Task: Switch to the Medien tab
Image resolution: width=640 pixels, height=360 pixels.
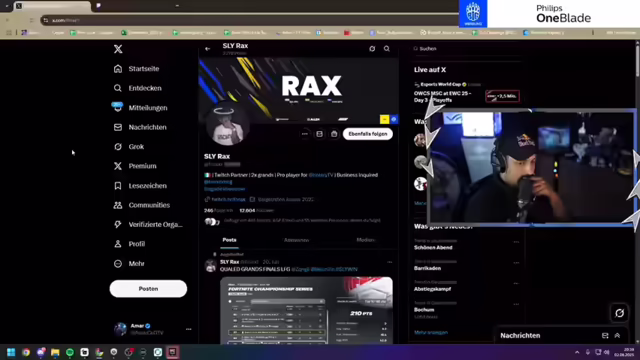Action: point(365,240)
